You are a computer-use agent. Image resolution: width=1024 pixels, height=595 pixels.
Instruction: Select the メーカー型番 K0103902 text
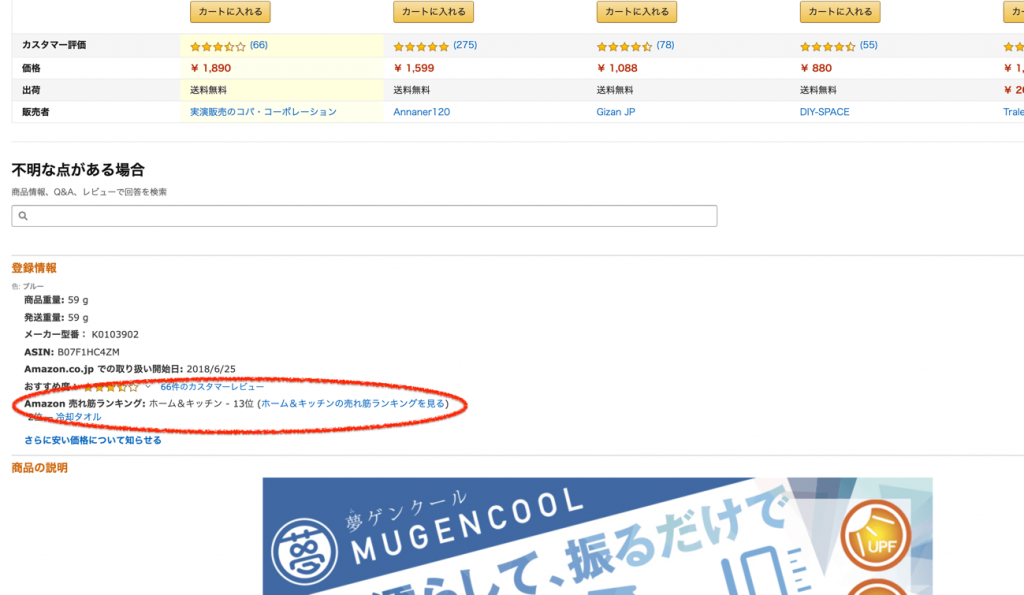pyautogui.click(x=82, y=334)
